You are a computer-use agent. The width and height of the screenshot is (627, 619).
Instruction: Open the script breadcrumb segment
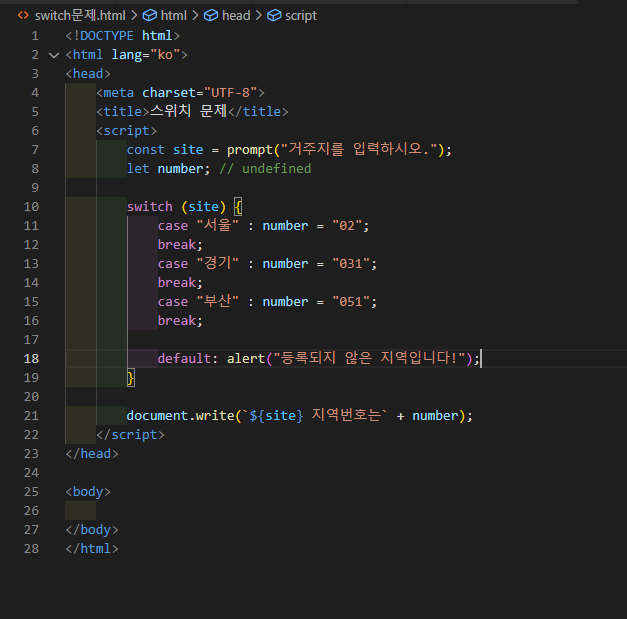point(301,16)
